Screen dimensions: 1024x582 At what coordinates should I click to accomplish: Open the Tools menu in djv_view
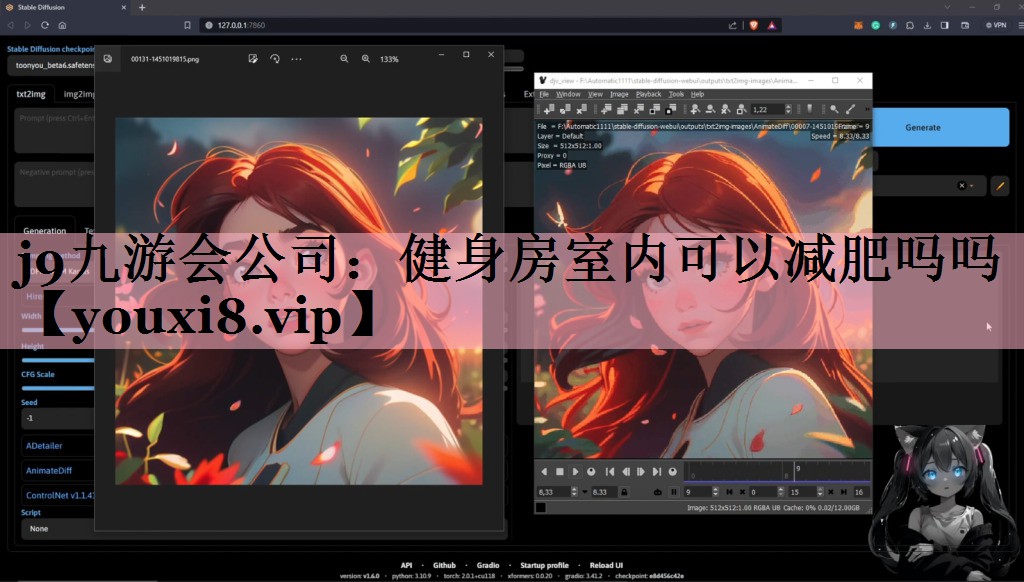[x=677, y=95]
